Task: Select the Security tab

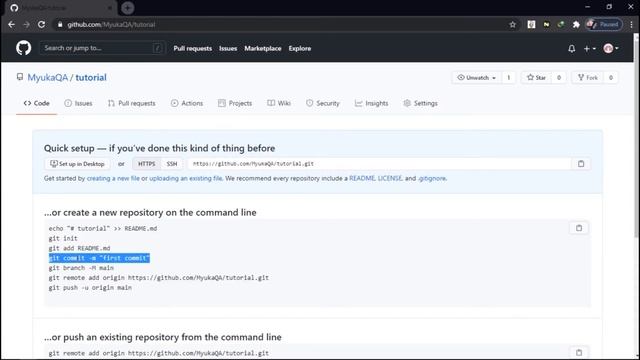Action: coord(322,103)
